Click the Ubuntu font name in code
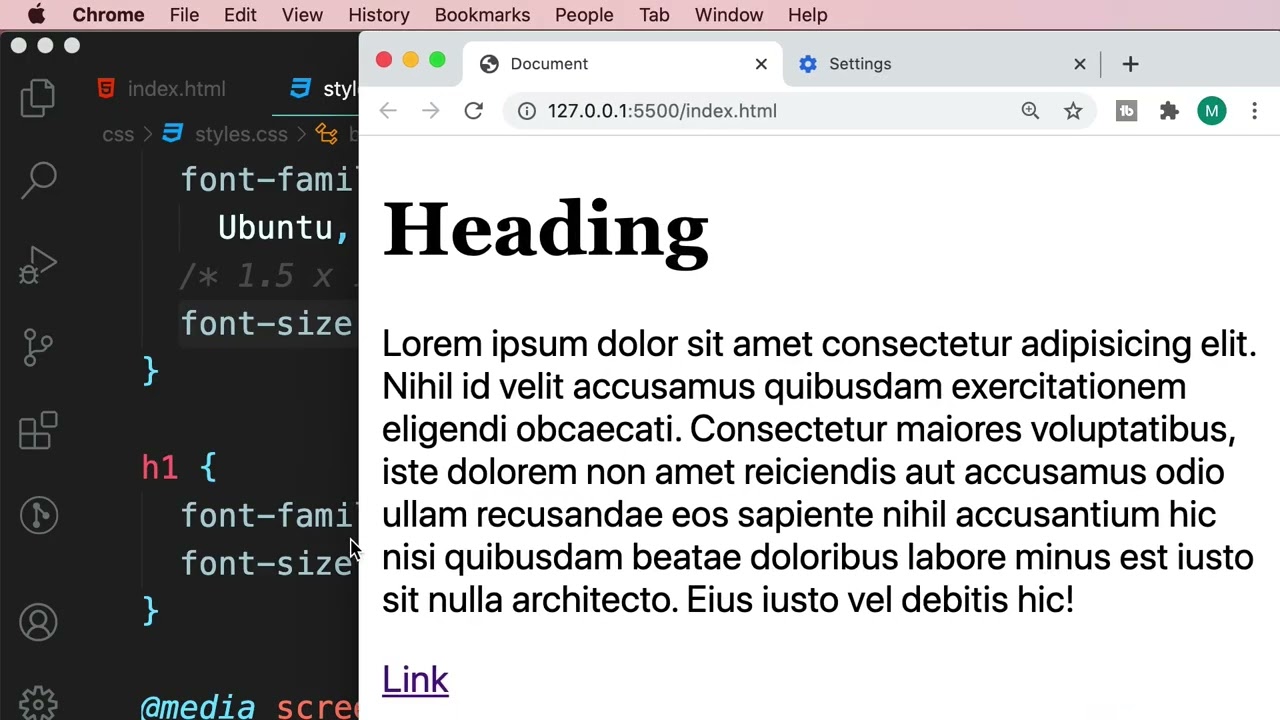The height and width of the screenshot is (720, 1280). pyautogui.click(x=275, y=228)
